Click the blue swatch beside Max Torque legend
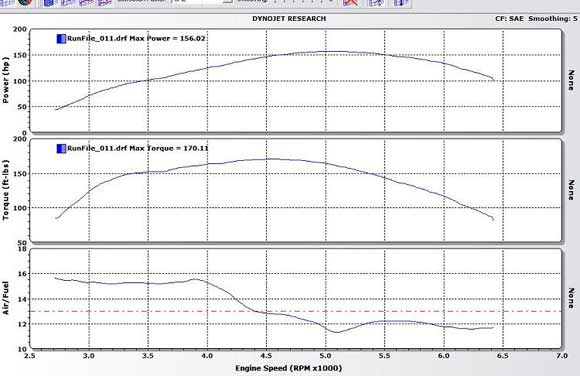This screenshot has width=580, height=376. (61, 148)
